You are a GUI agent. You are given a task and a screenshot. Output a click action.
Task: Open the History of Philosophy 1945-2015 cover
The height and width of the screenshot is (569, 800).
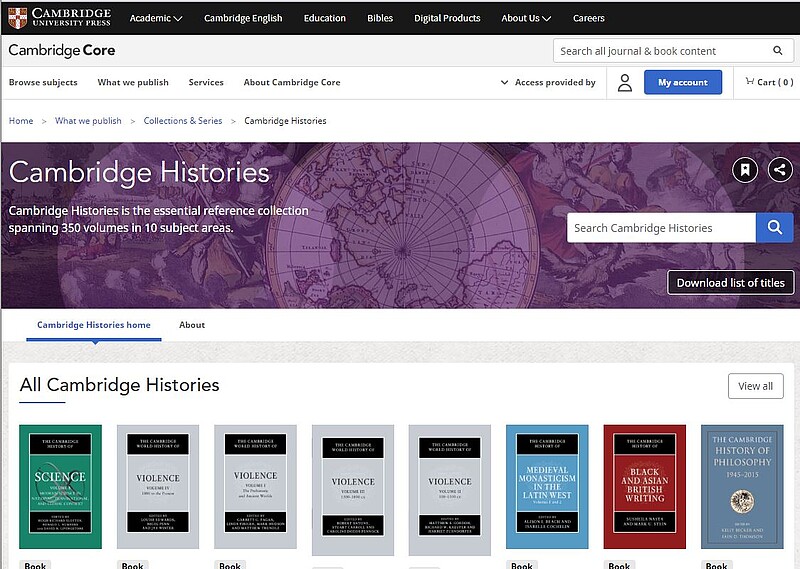click(742, 487)
